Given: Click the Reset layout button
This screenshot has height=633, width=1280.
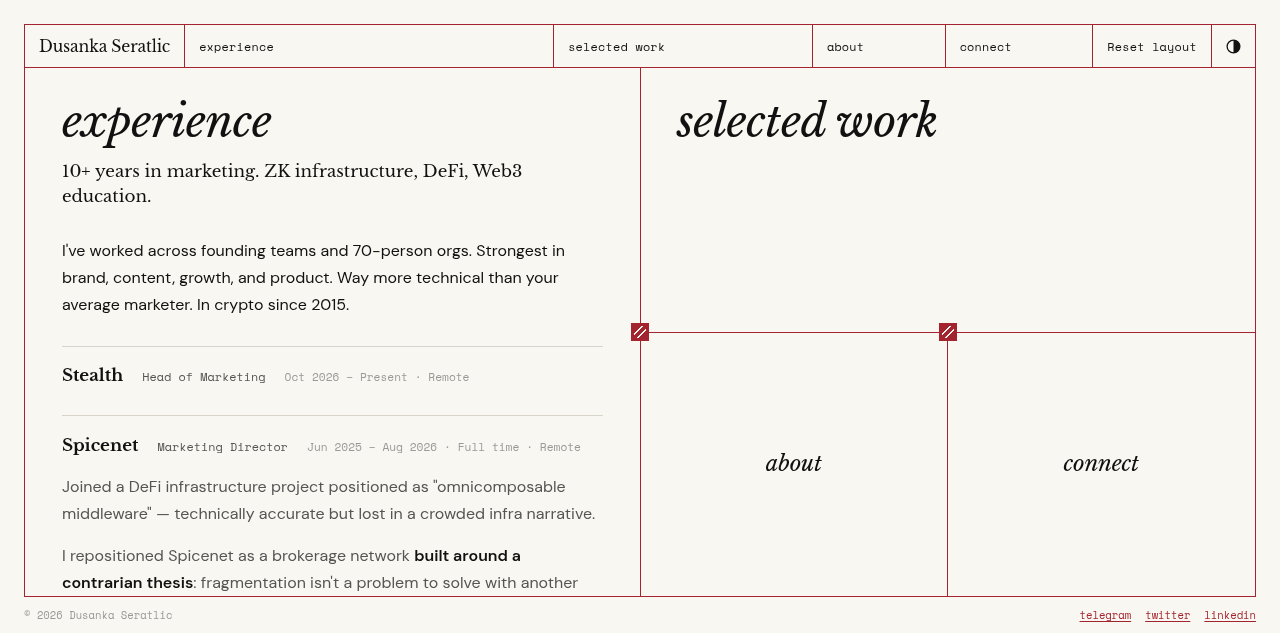Looking at the screenshot, I should click(1152, 46).
